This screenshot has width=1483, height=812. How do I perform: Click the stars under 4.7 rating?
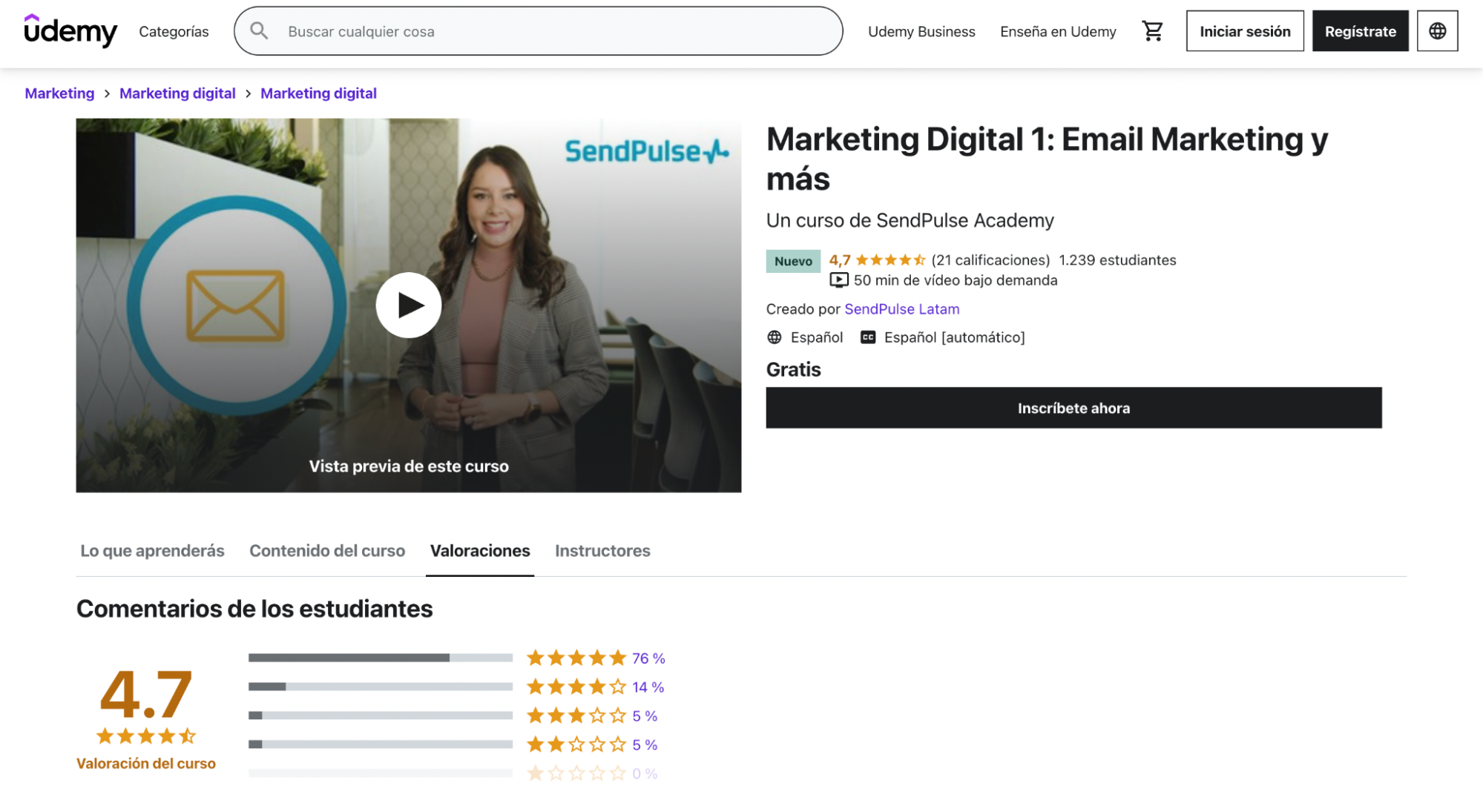[x=146, y=736]
